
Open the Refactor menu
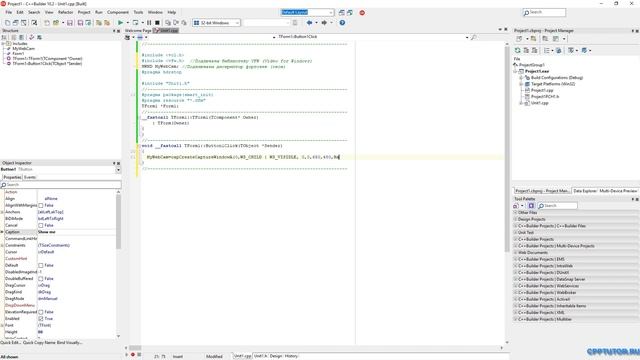pyautogui.click(x=65, y=13)
